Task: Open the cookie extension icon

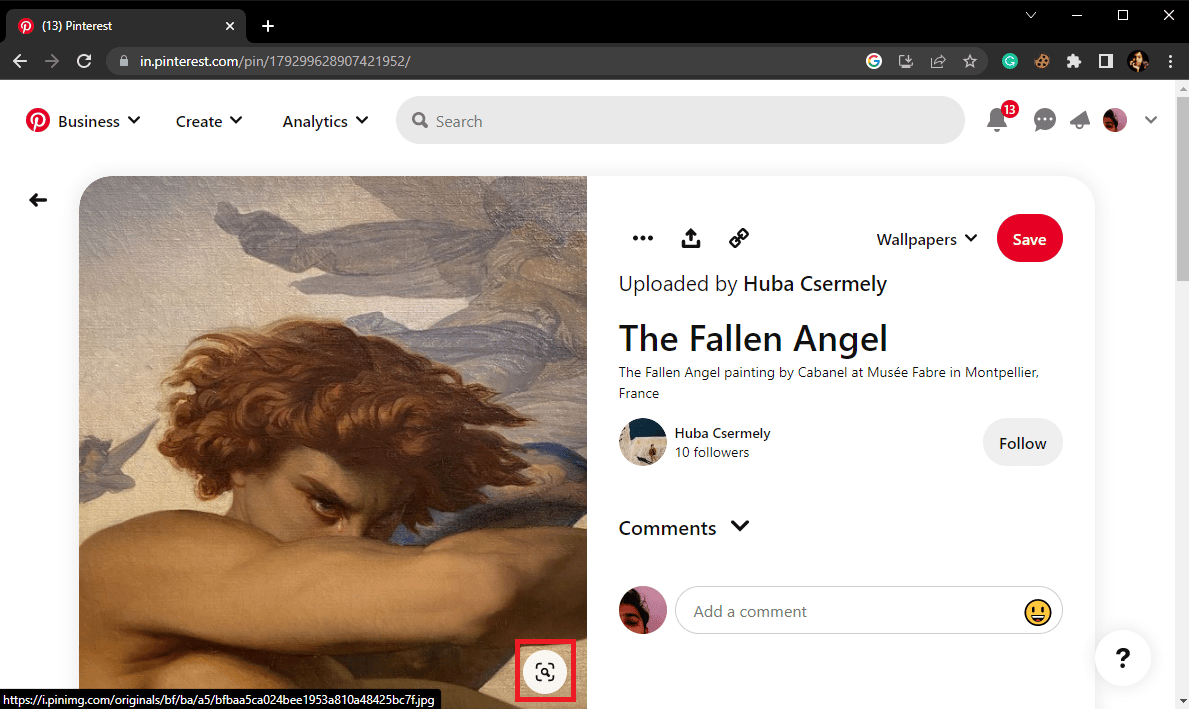Action: coord(1042,61)
